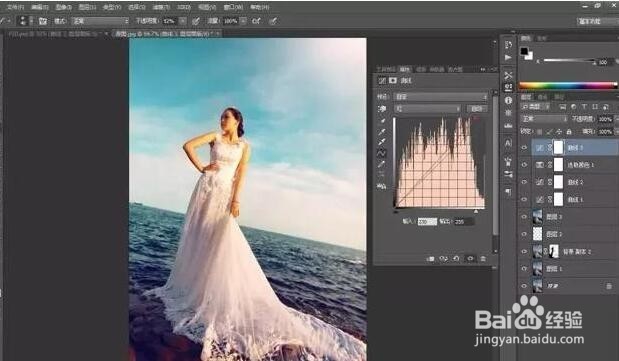Click the K slider in Color panel
This screenshot has height=361, width=619.
coord(569,61)
